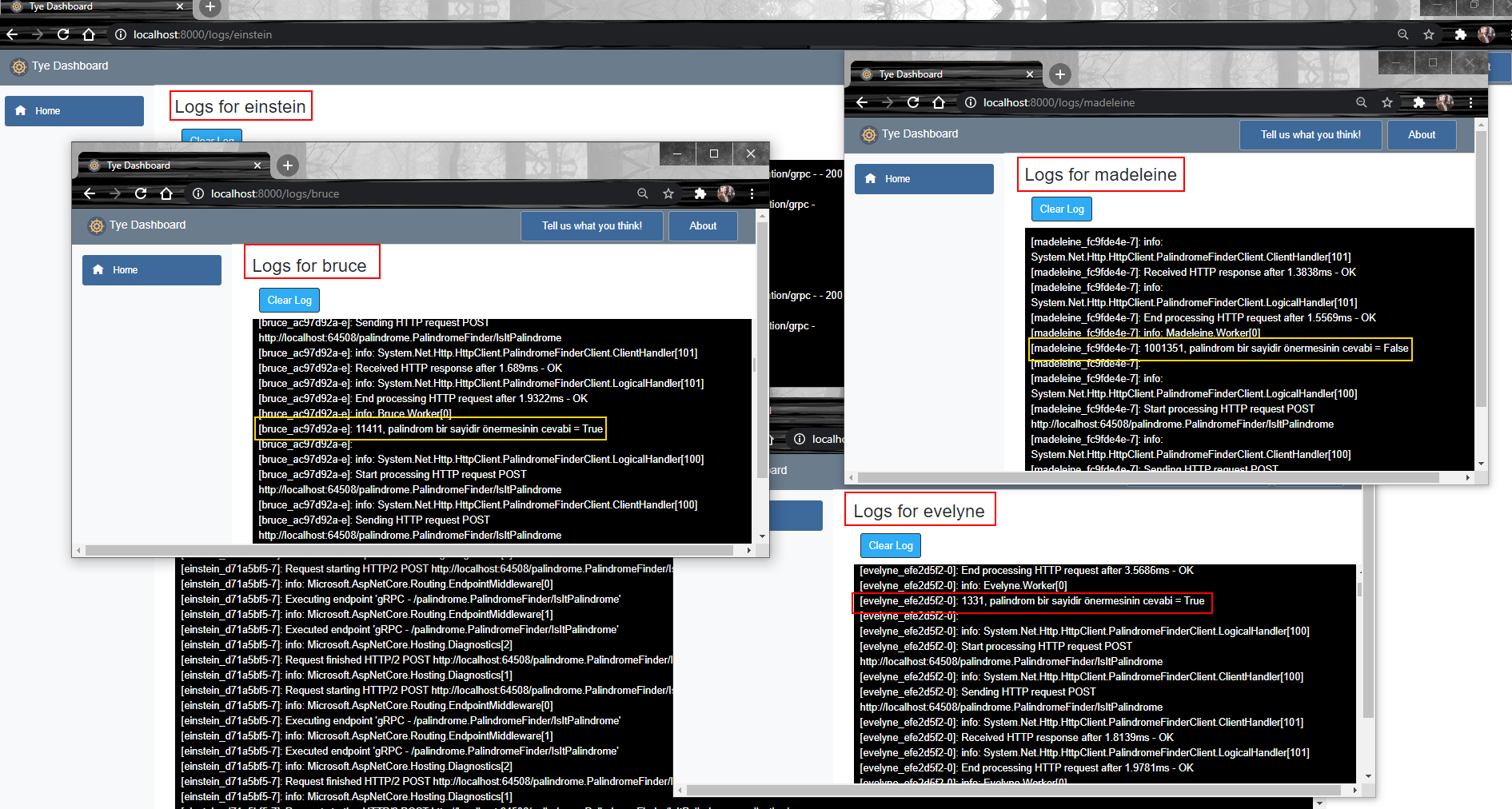This screenshot has height=809, width=1512.
Task: Click the 'Logs for madeleine' heading
Action: 1100,175
